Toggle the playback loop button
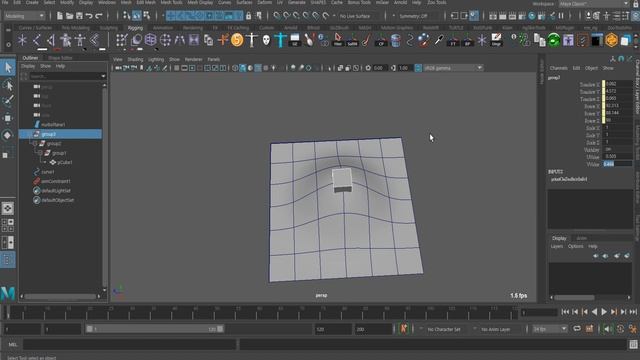The image size is (640, 360). tap(577, 329)
